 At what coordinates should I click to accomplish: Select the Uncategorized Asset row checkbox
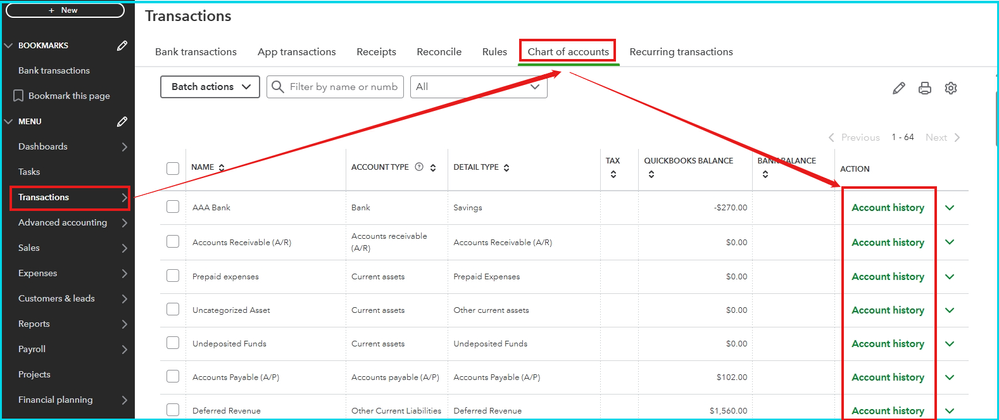point(173,309)
